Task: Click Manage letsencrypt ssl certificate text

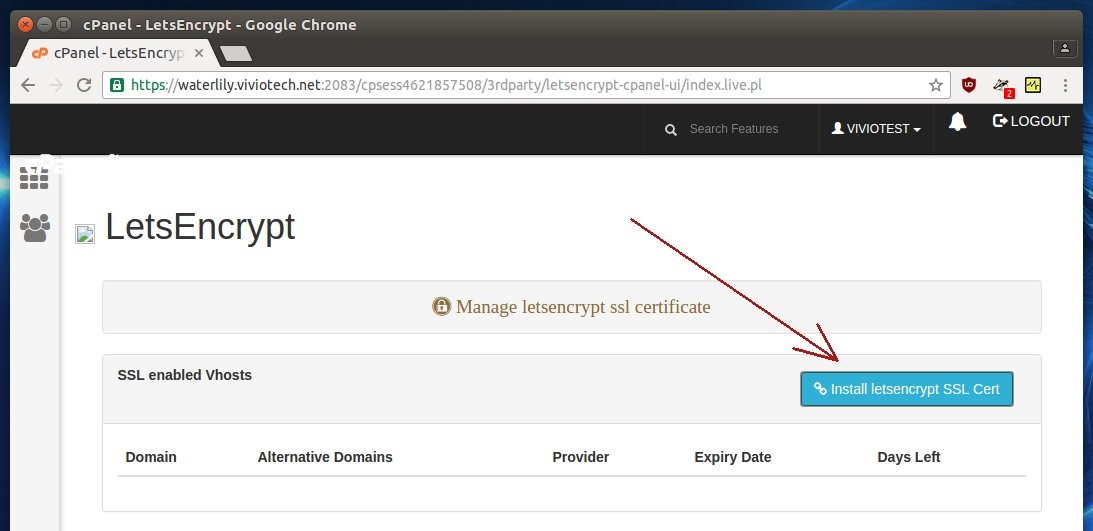Action: point(583,307)
